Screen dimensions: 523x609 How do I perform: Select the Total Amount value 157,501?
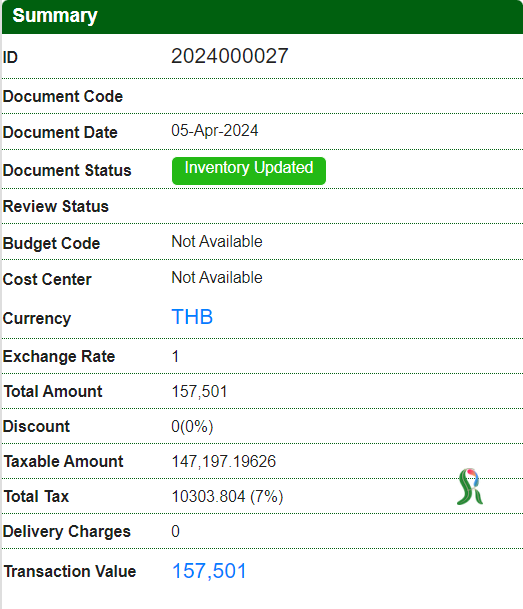[x=200, y=392]
